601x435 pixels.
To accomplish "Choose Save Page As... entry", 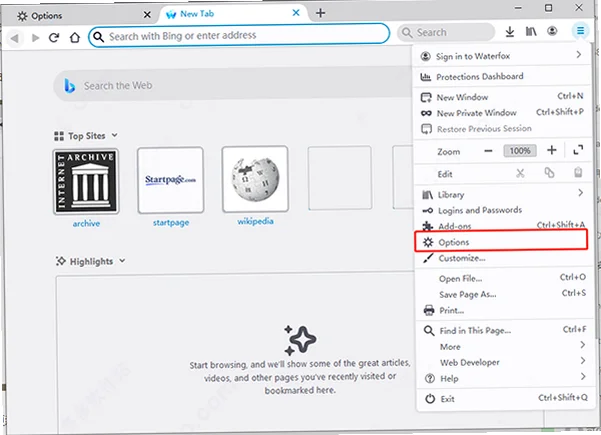I will pos(502,294).
